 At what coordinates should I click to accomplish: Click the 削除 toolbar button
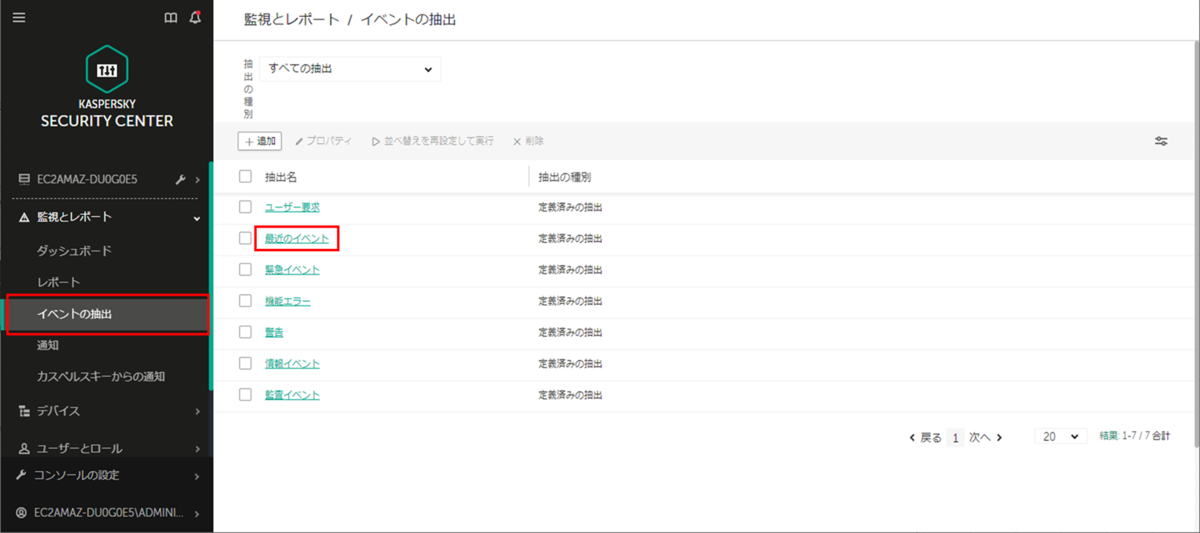pyautogui.click(x=528, y=142)
